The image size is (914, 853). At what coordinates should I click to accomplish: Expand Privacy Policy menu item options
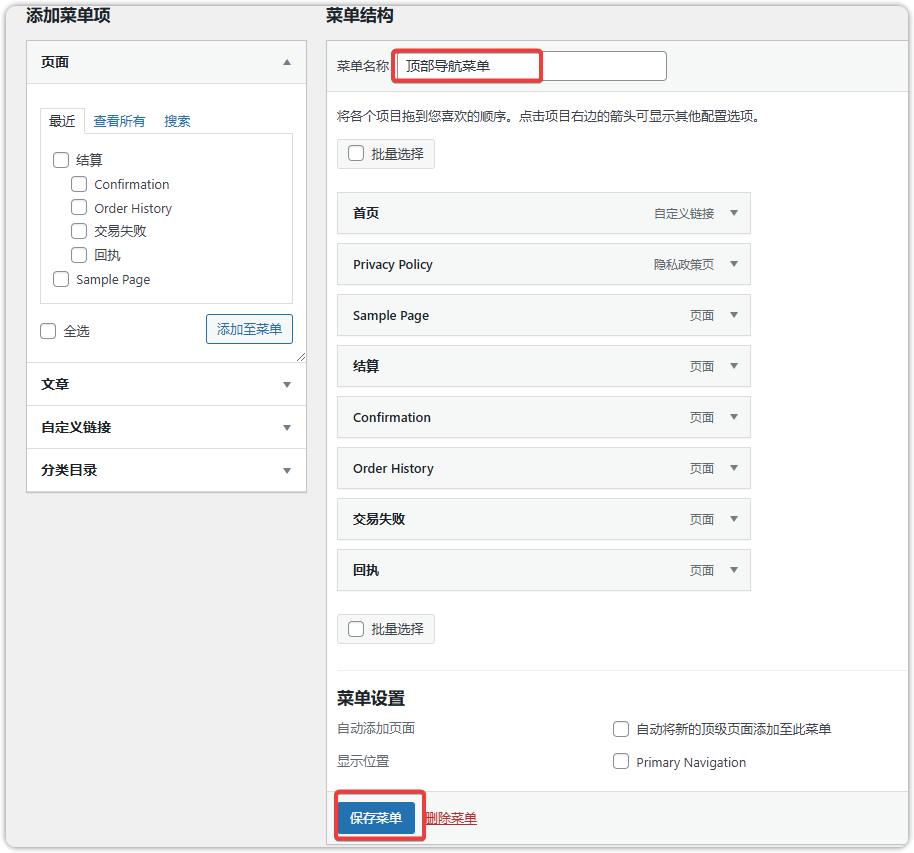click(x=734, y=264)
